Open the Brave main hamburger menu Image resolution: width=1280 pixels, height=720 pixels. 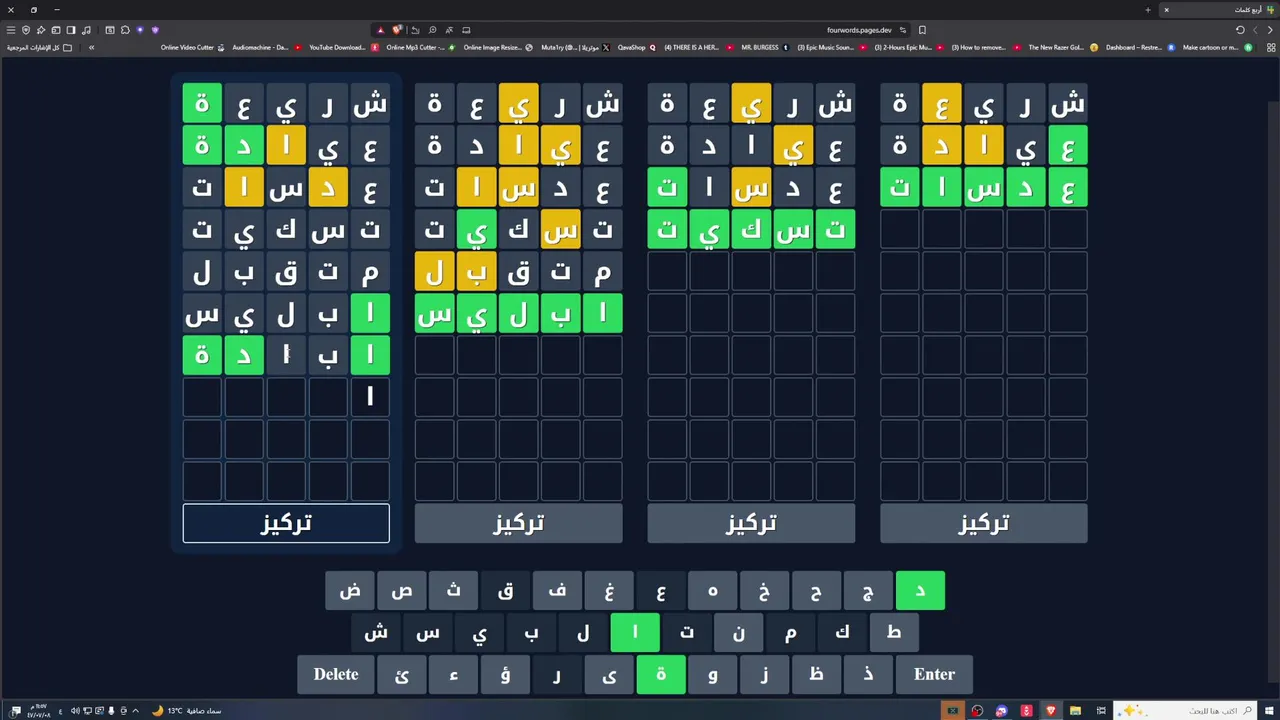[x=11, y=30]
